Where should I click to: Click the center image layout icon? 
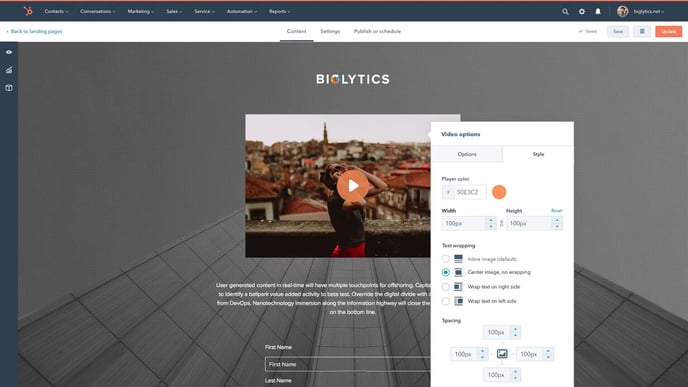pos(459,272)
